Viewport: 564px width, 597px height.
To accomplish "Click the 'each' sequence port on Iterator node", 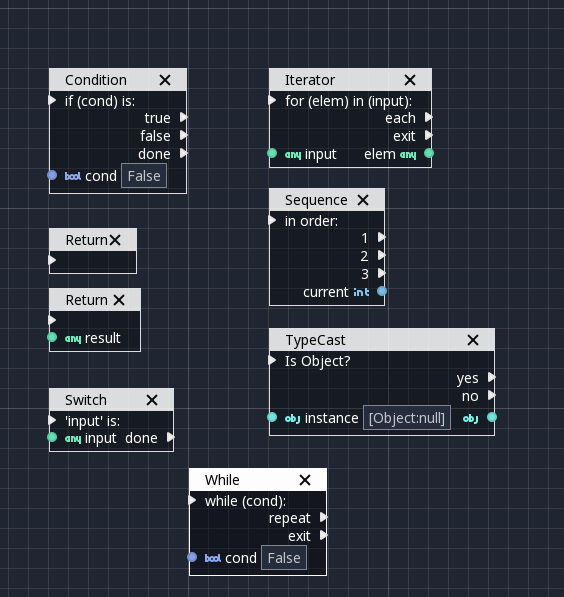I will [429, 117].
